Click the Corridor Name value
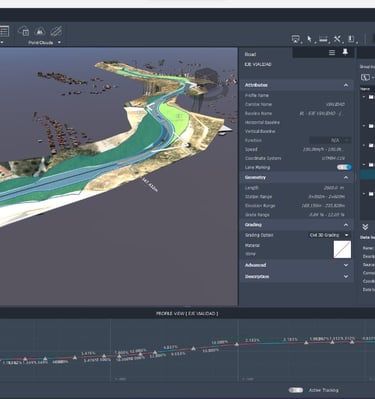 tap(335, 104)
